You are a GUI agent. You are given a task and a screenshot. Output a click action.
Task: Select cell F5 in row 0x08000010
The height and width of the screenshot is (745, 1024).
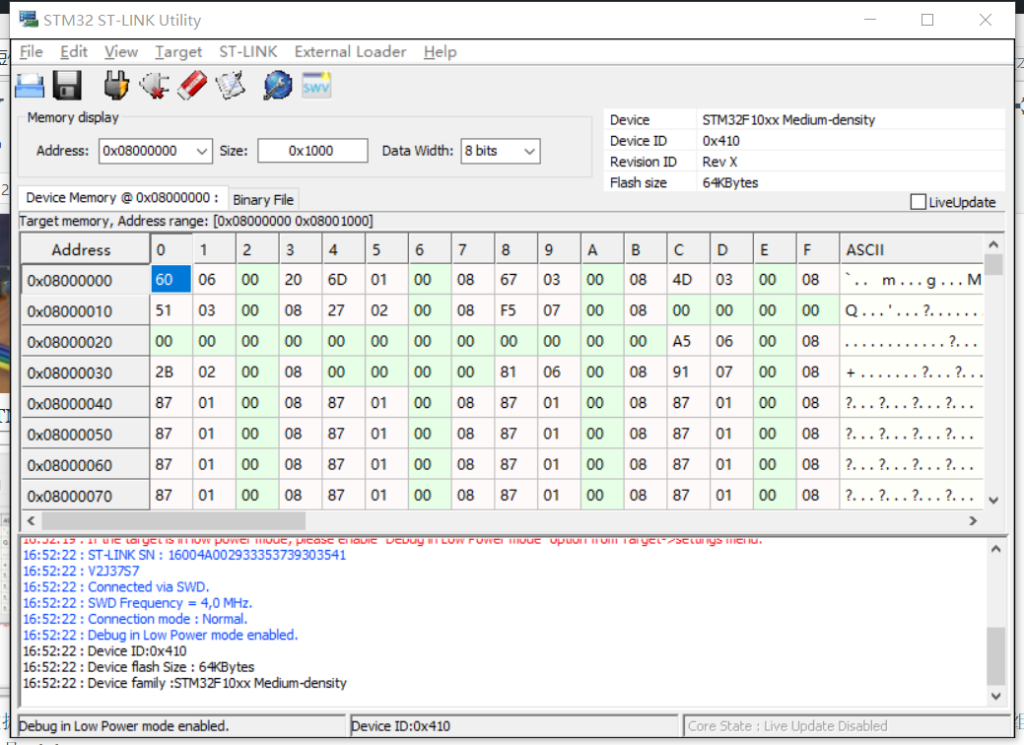tap(516, 310)
